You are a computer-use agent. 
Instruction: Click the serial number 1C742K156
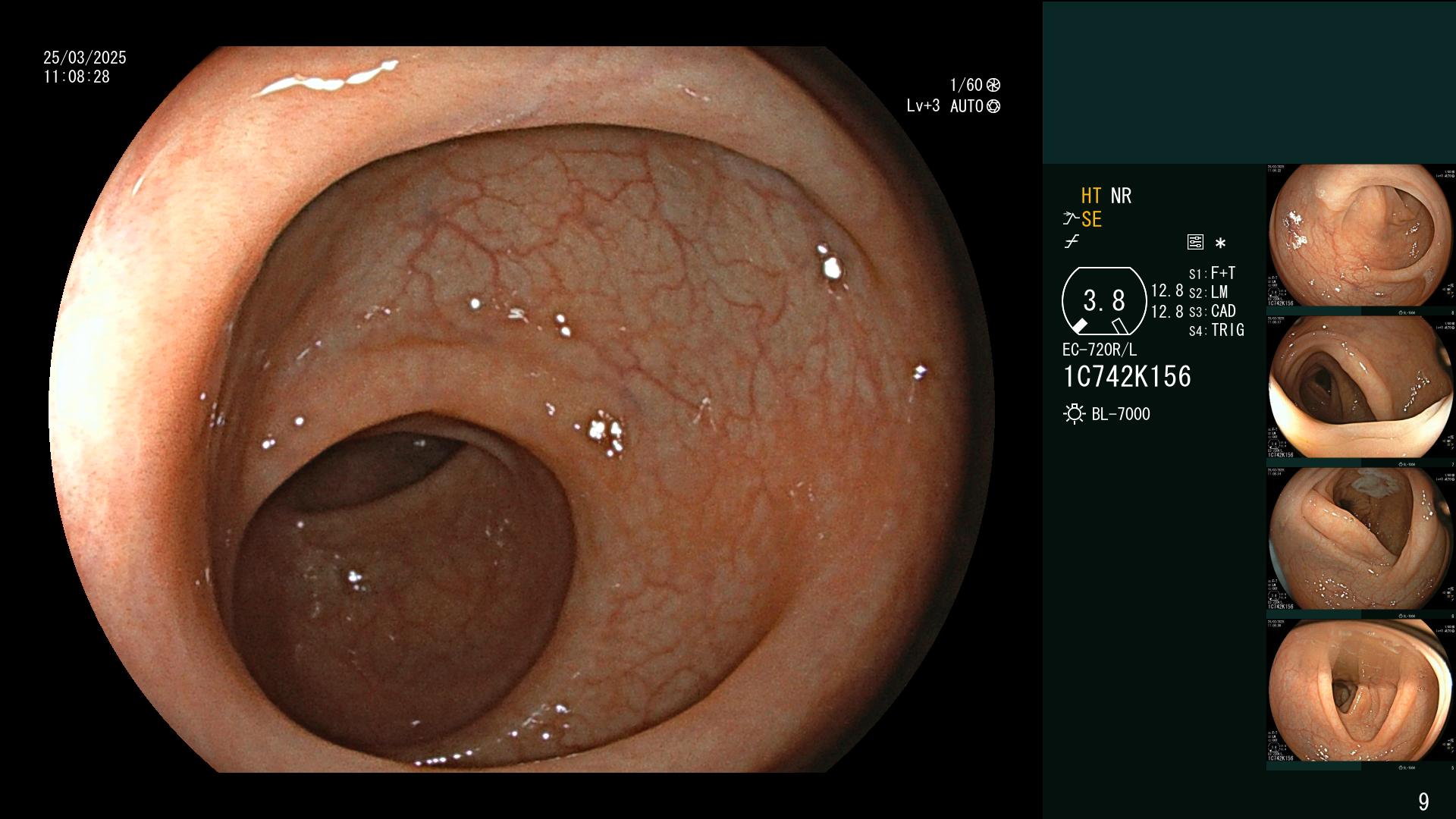click(x=1128, y=377)
